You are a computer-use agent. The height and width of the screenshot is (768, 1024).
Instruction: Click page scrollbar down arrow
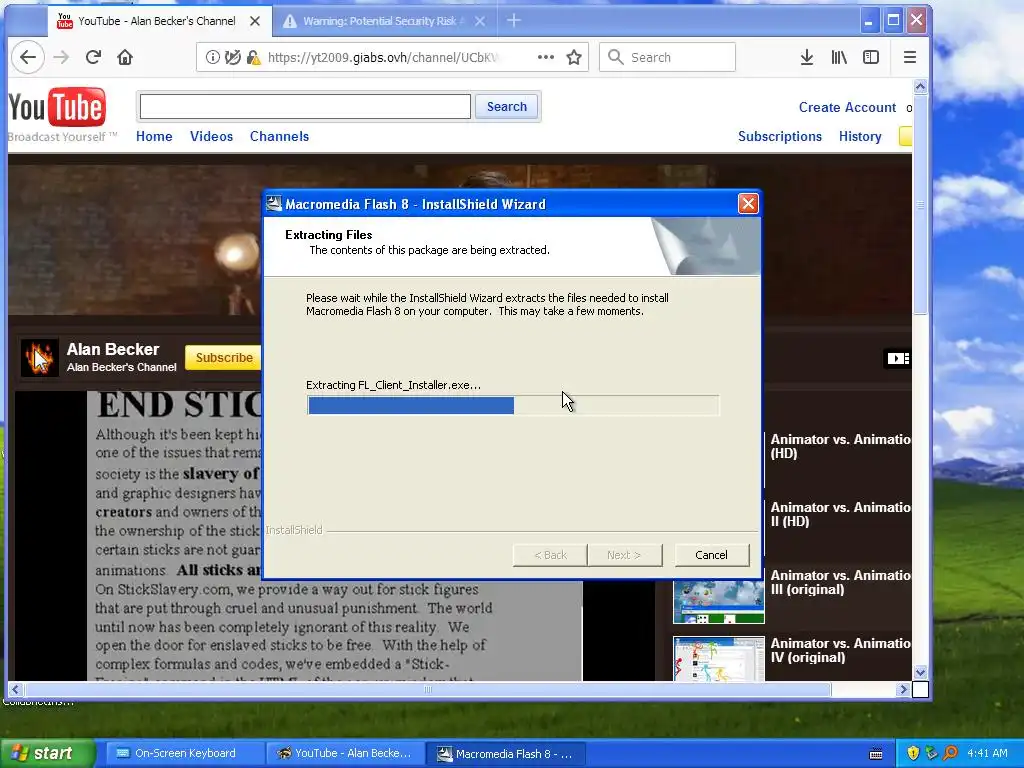click(x=920, y=672)
